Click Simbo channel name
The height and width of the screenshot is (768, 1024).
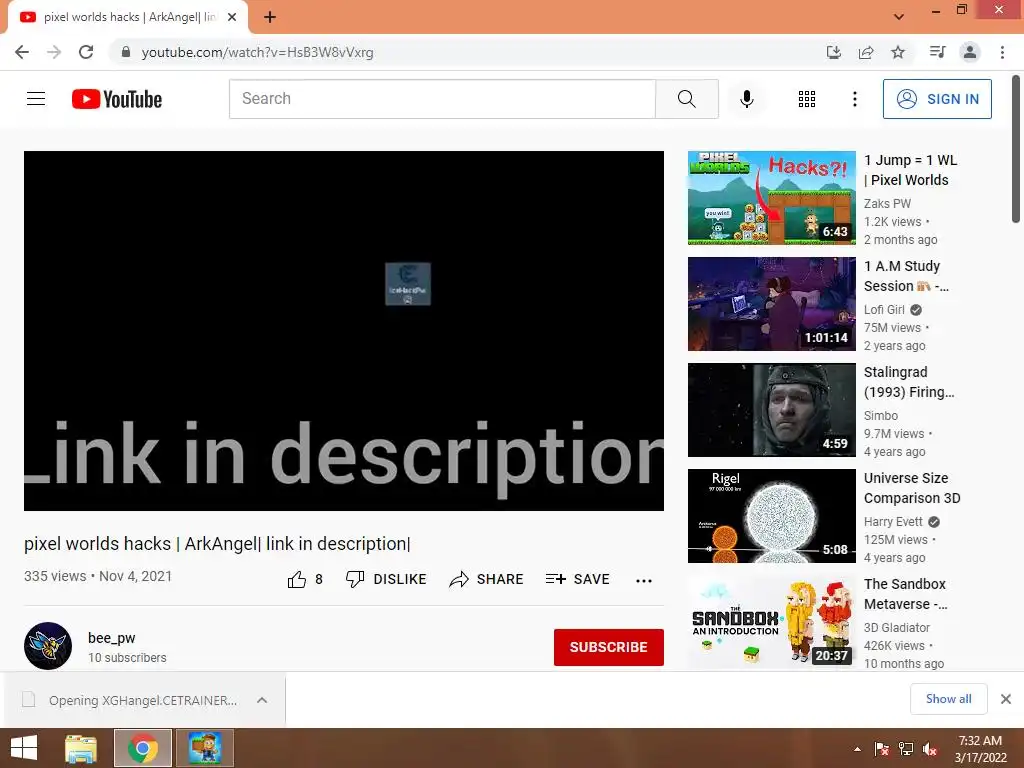pos(880,415)
